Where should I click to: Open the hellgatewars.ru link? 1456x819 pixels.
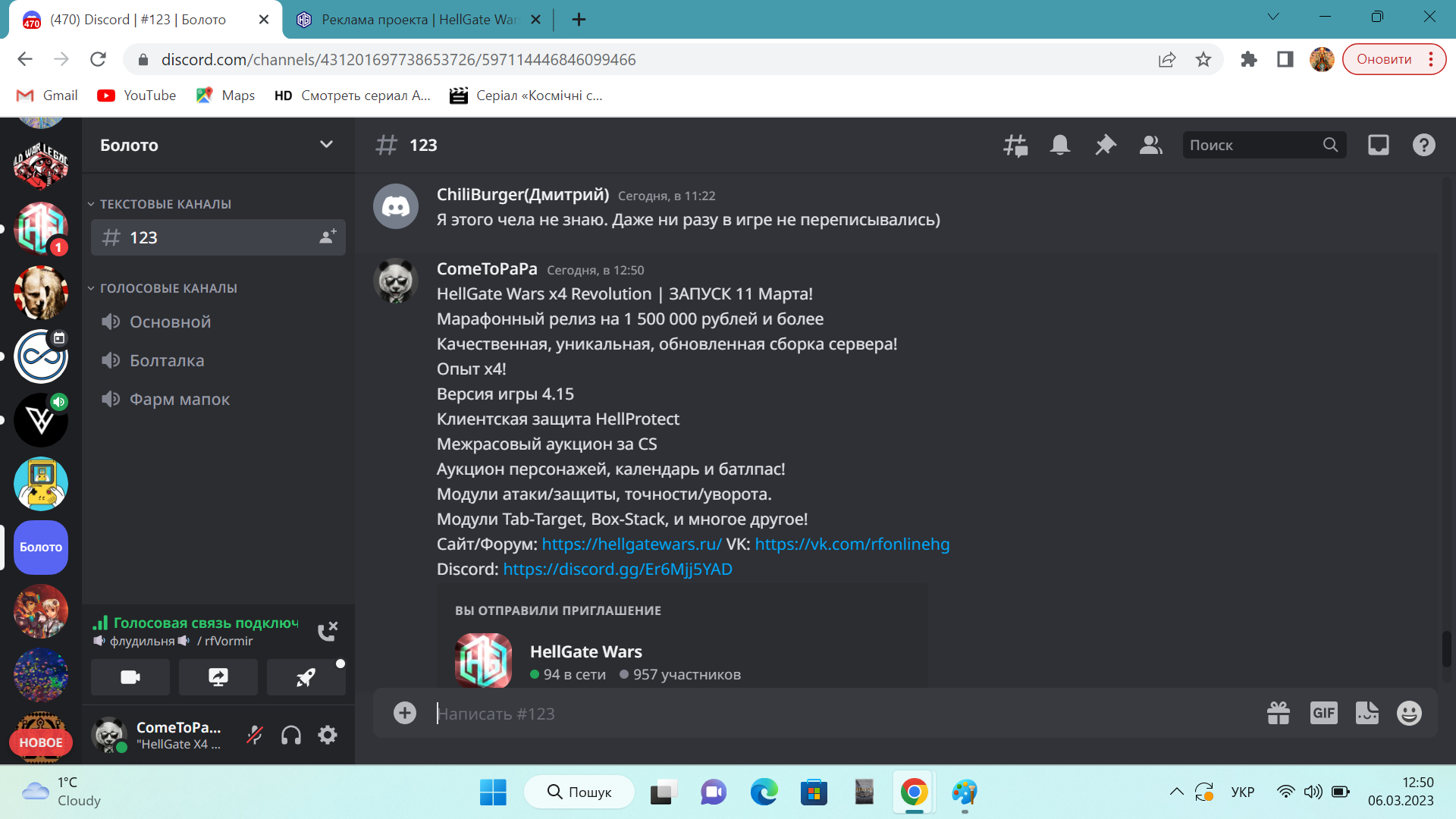point(632,544)
